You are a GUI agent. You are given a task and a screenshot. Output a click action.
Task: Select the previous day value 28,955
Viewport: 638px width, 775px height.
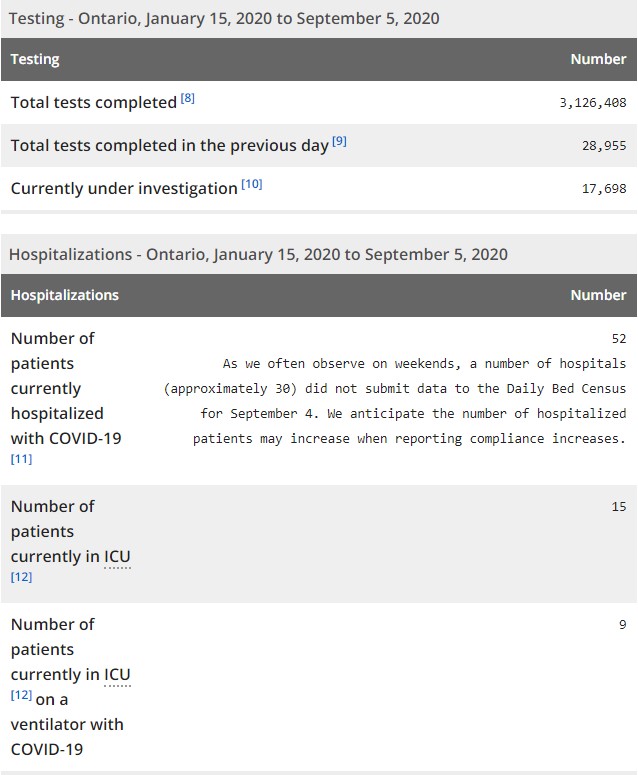(x=604, y=145)
